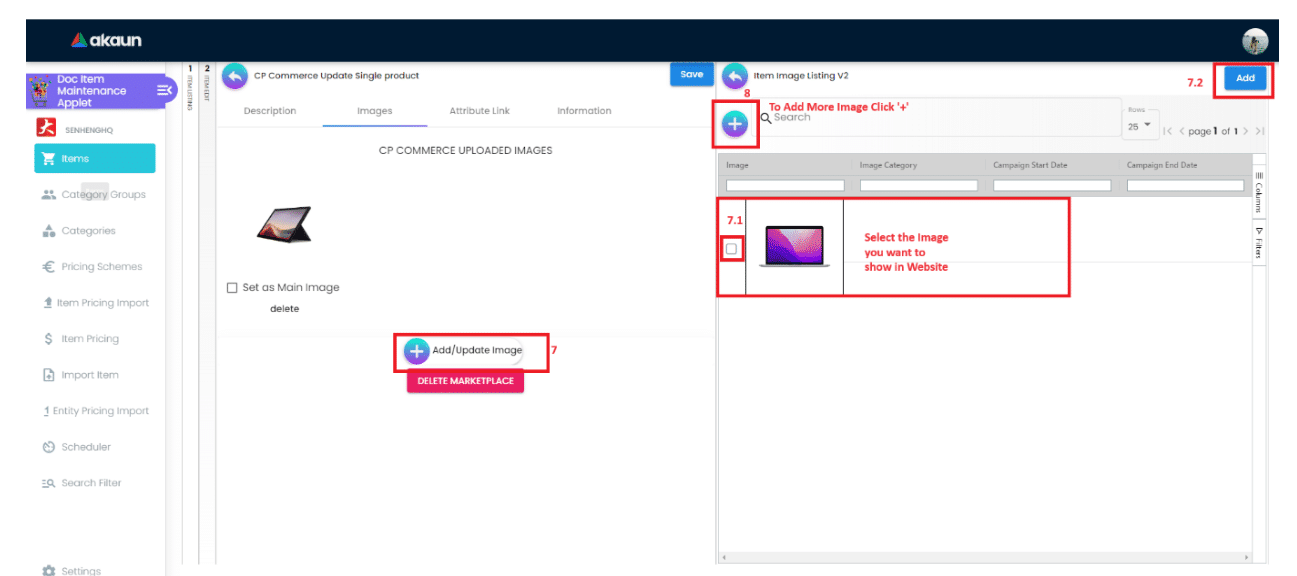1297x576 pixels.
Task: Open Scheduler in the sidebar
Action: 95,447
